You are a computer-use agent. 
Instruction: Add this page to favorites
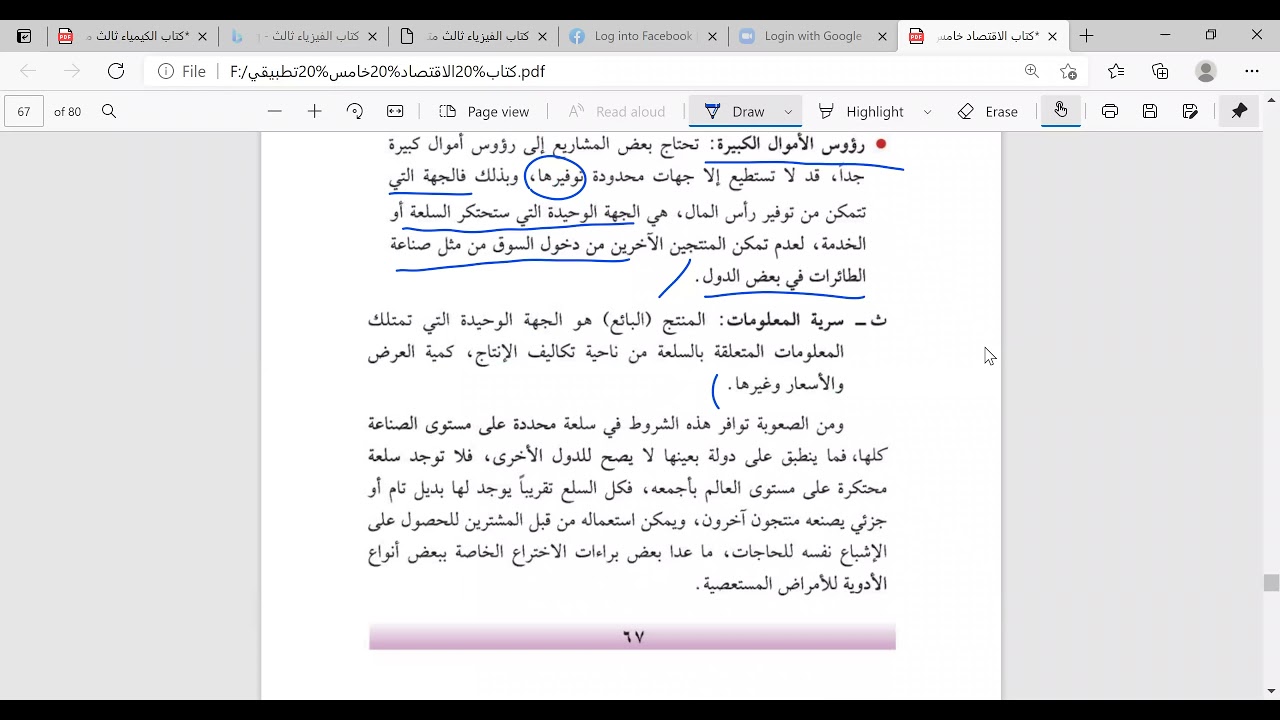click(1068, 71)
